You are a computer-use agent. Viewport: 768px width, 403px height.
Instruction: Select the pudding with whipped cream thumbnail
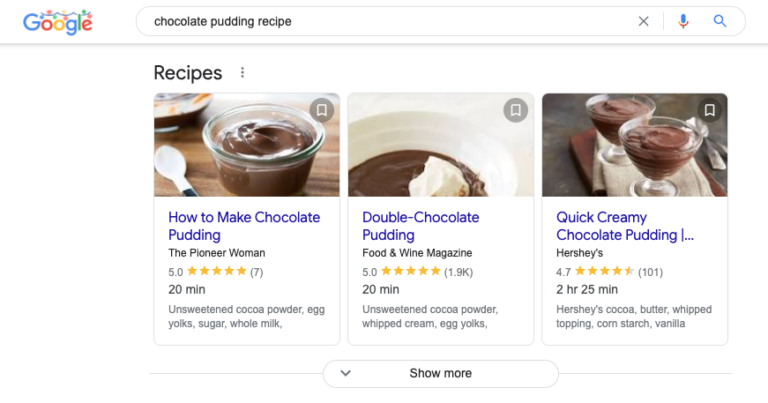(x=441, y=145)
